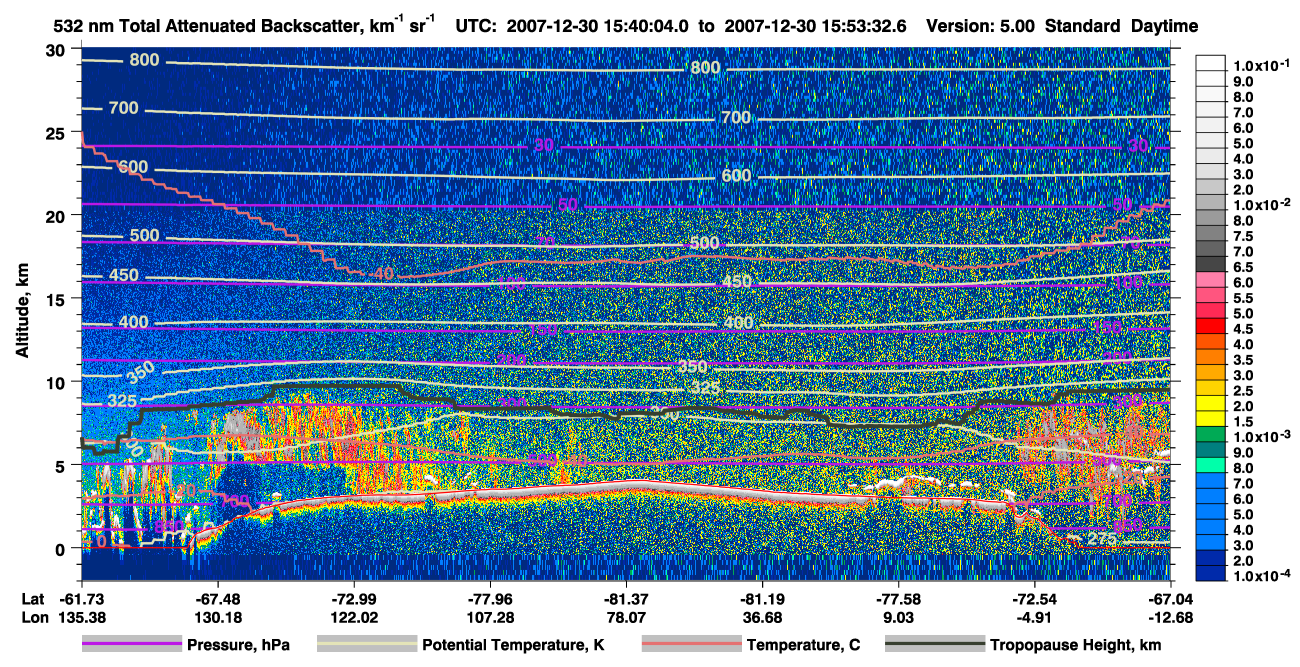
Task: Pick the darkest gray colorbar swatch above 6.5
Action: pyautogui.click(x=1211, y=264)
